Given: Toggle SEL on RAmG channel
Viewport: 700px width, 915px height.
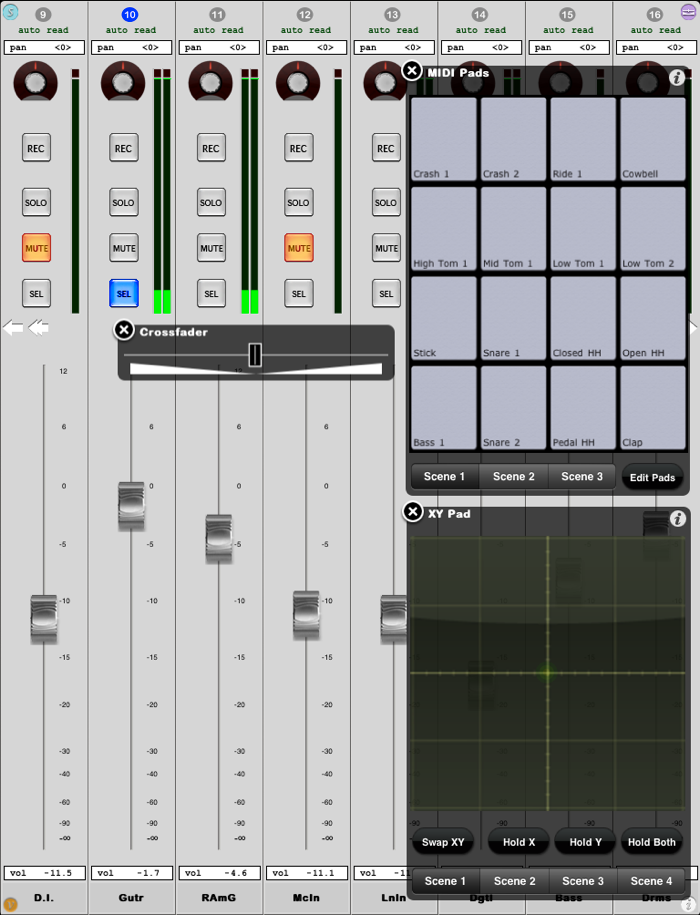Looking at the screenshot, I should (x=211, y=294).
